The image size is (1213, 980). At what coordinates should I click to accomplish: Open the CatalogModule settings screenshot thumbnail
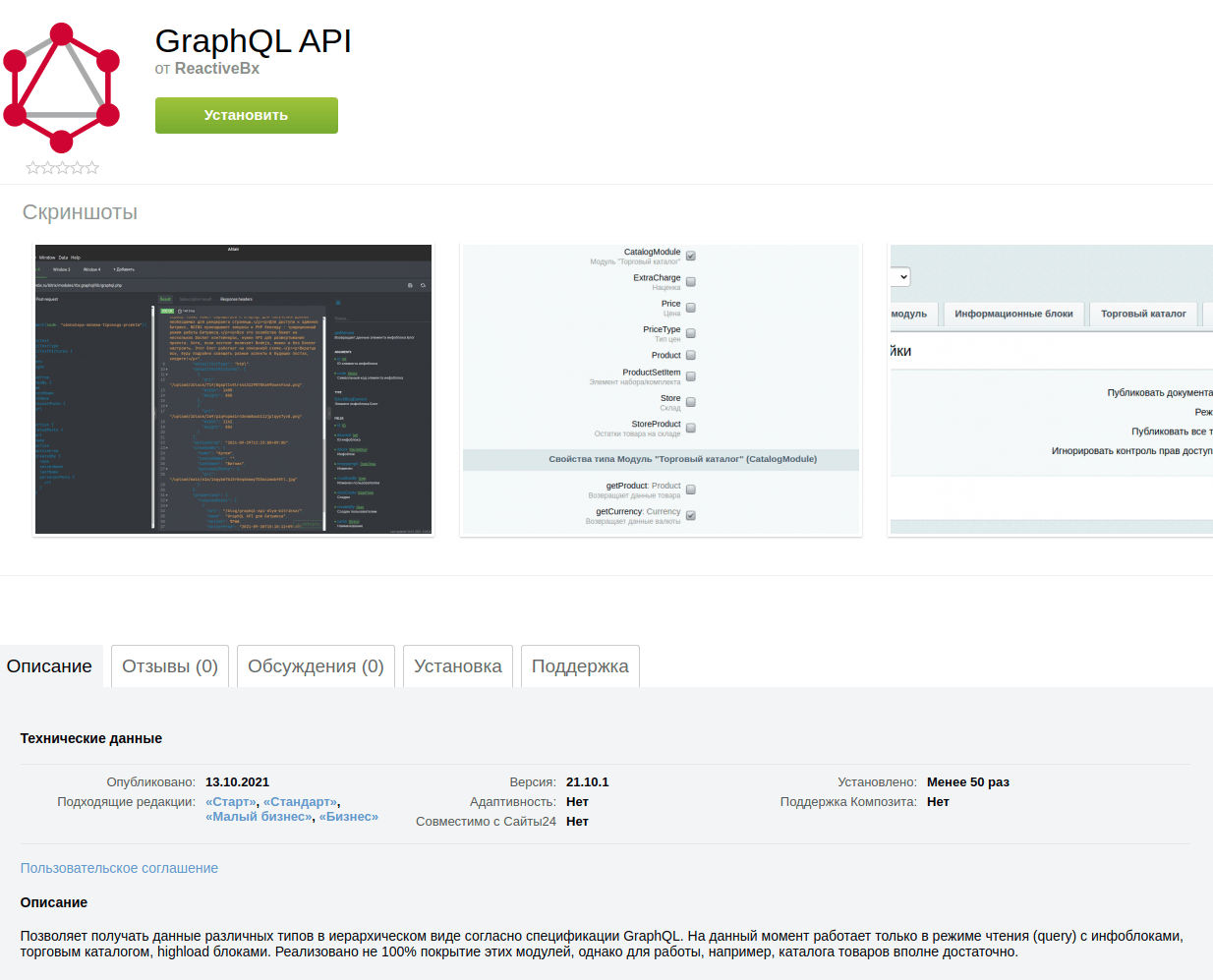click(662, 389)
